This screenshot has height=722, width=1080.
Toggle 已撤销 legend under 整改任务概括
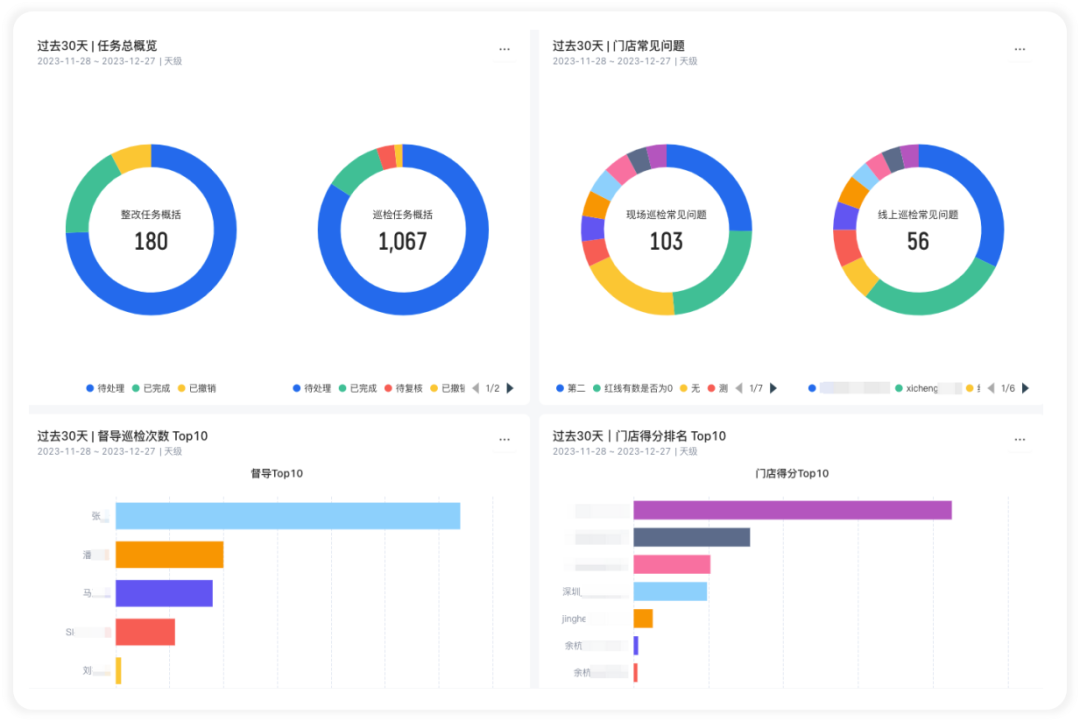click(197, 389)
